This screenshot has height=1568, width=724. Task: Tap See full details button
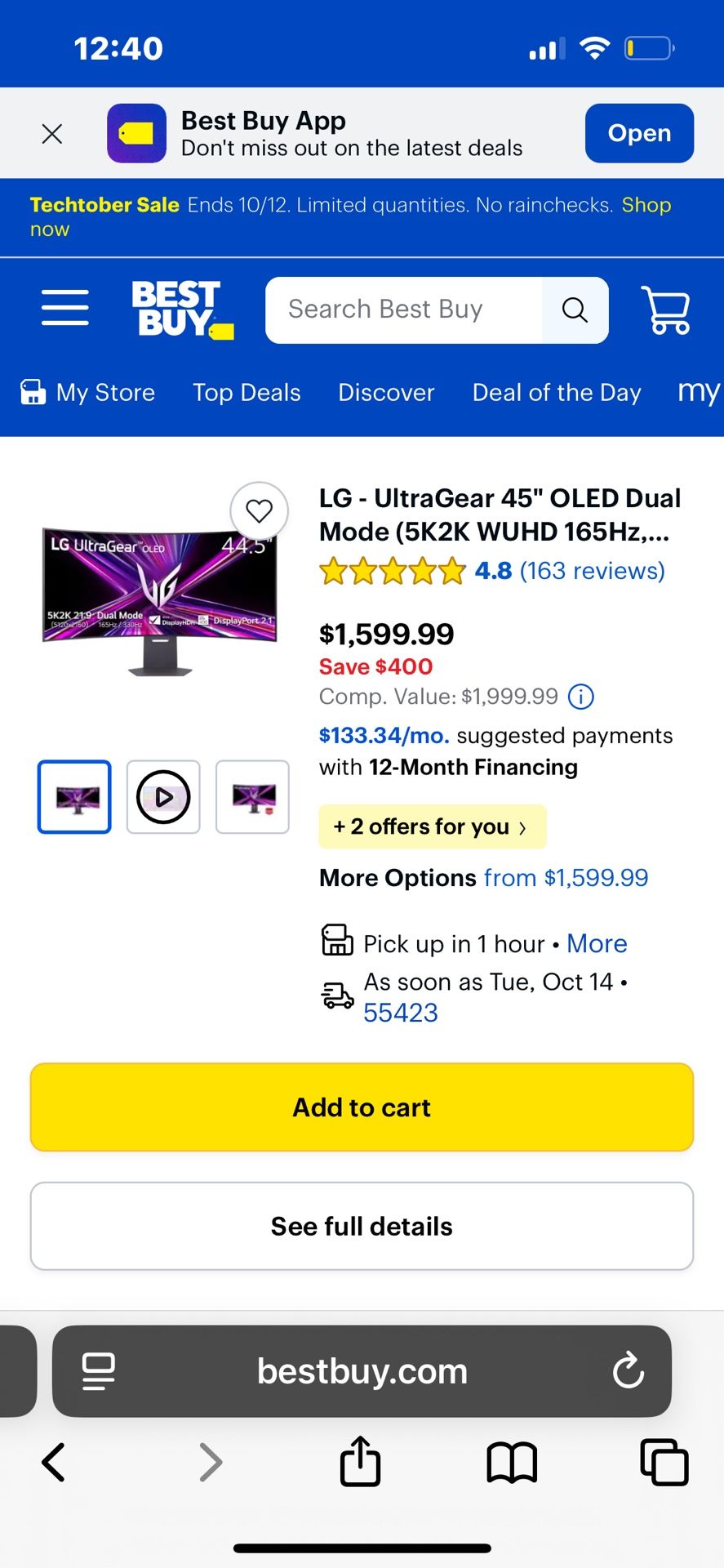(x=362, y=1227)
